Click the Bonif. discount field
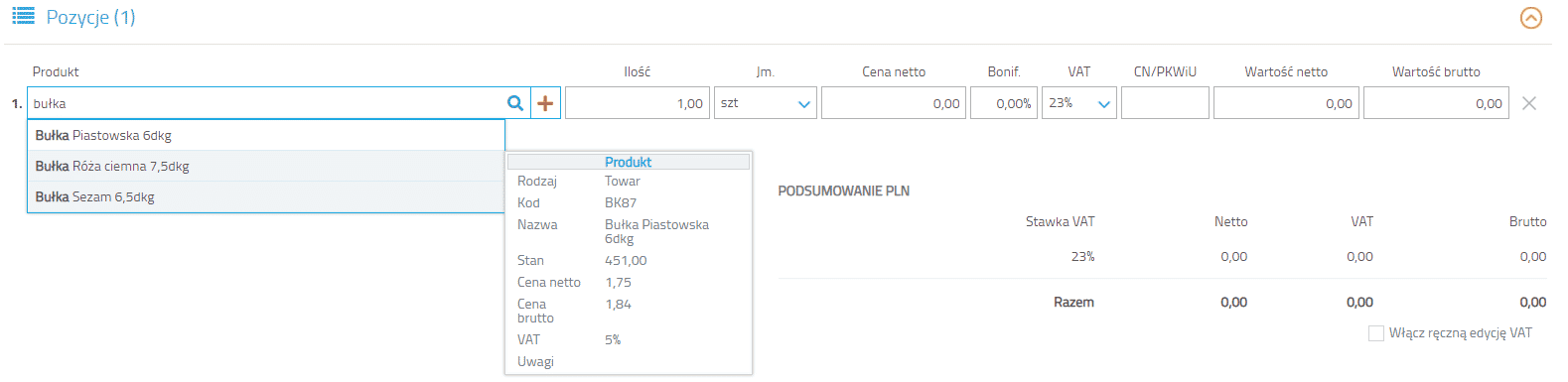1568x382 pixels. click(x=1004, y=103)
